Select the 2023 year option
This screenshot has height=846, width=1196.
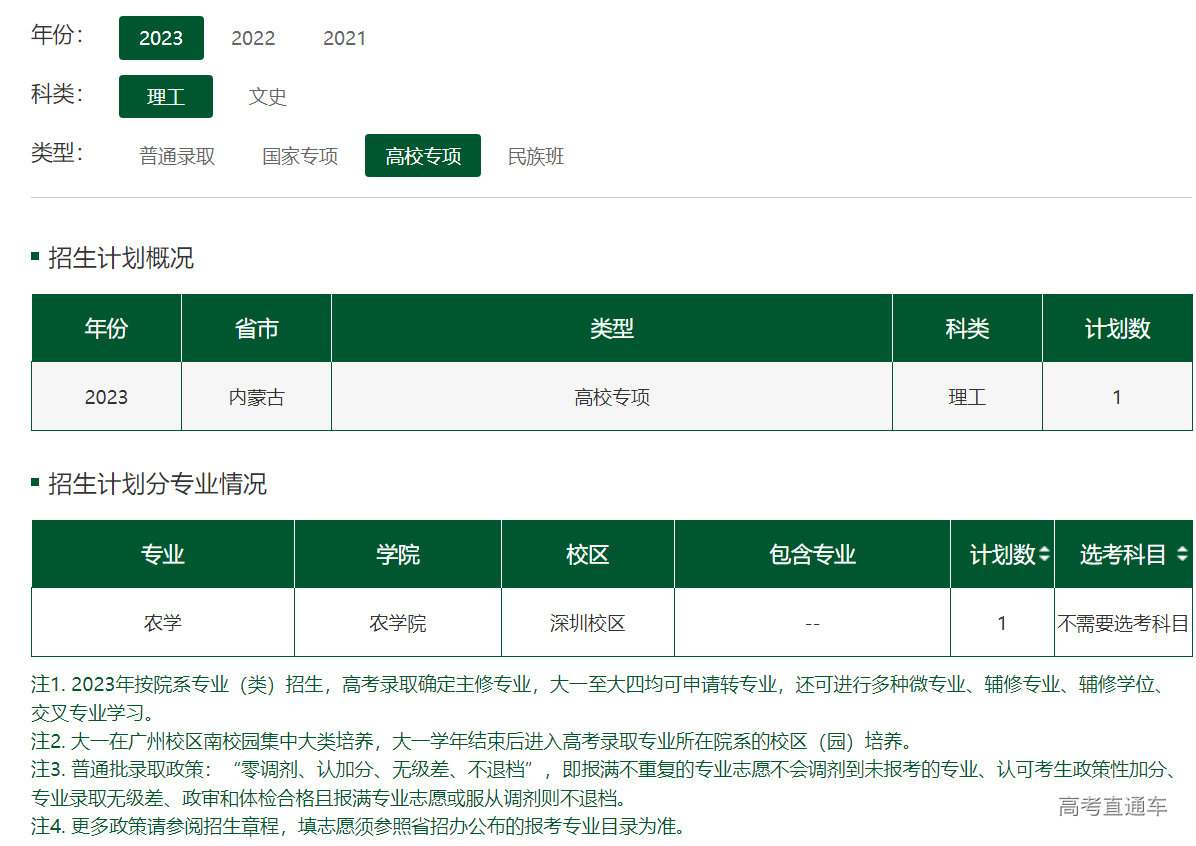[x=161, y=38]
